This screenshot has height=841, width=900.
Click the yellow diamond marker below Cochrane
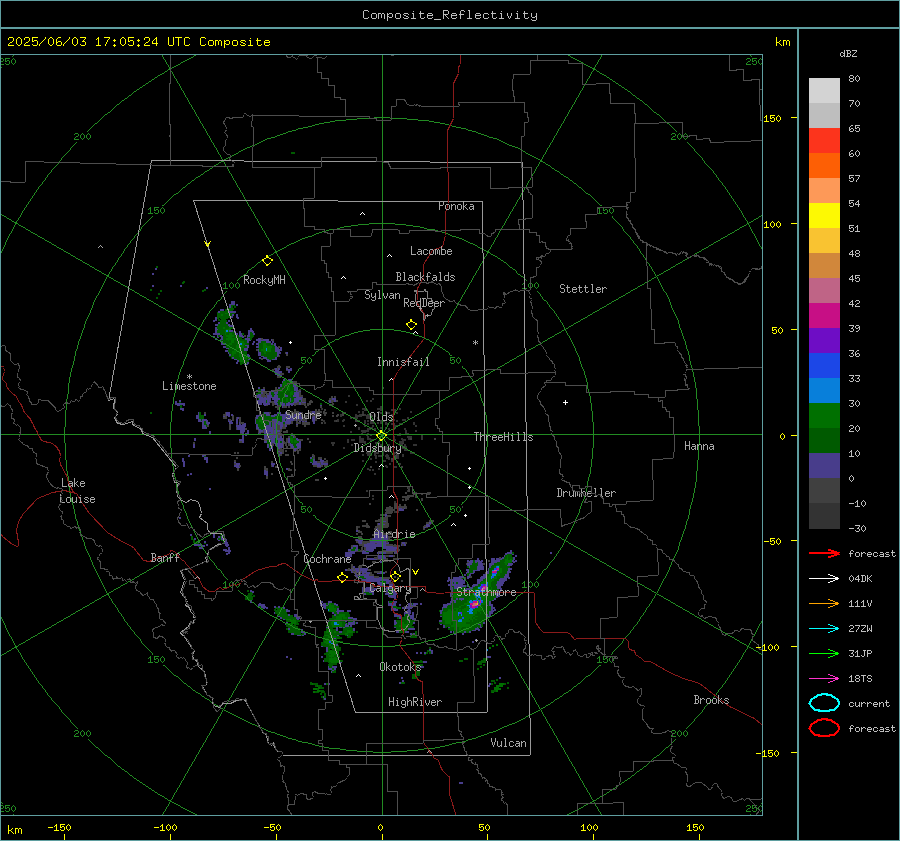(x=342, y=578)
